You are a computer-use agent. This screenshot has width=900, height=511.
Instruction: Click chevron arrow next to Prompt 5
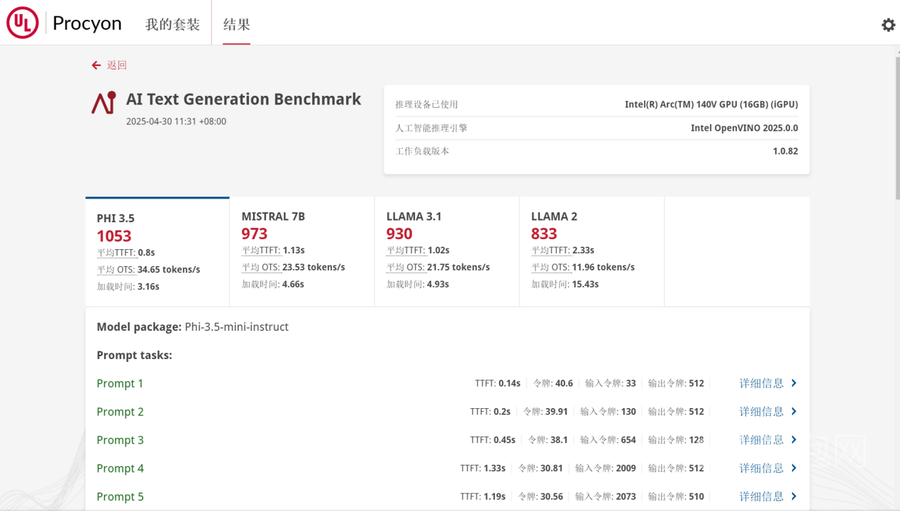click(794, 496)
